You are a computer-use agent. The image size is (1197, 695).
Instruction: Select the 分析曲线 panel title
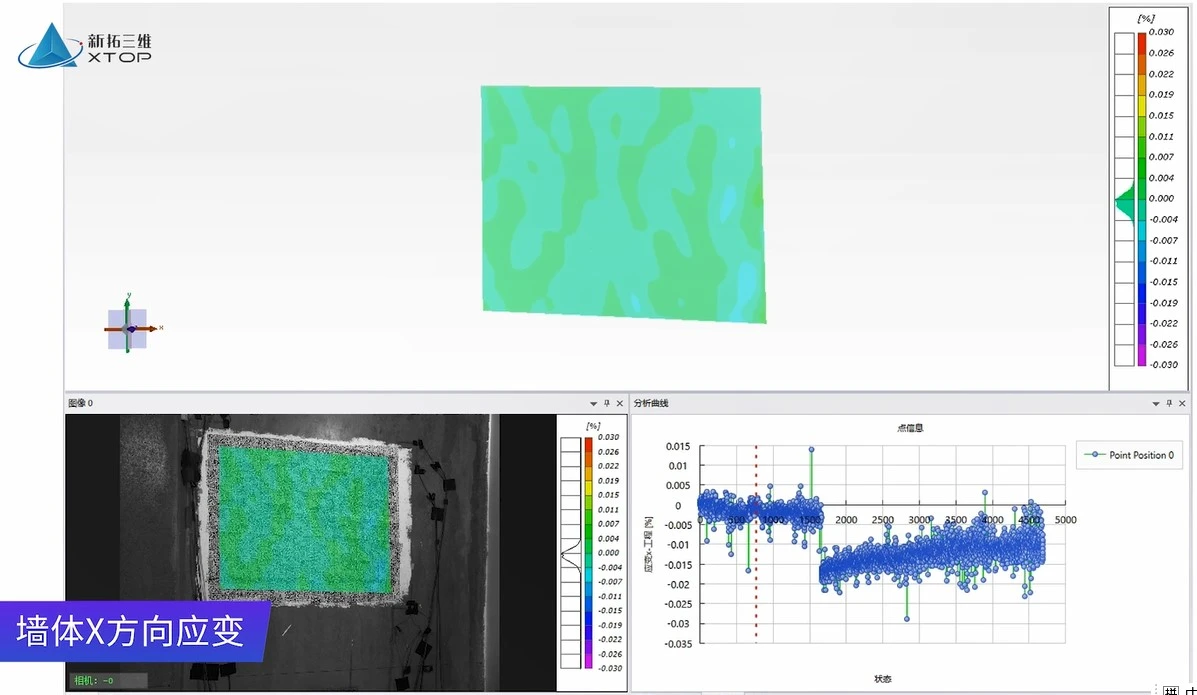point(650,403)
